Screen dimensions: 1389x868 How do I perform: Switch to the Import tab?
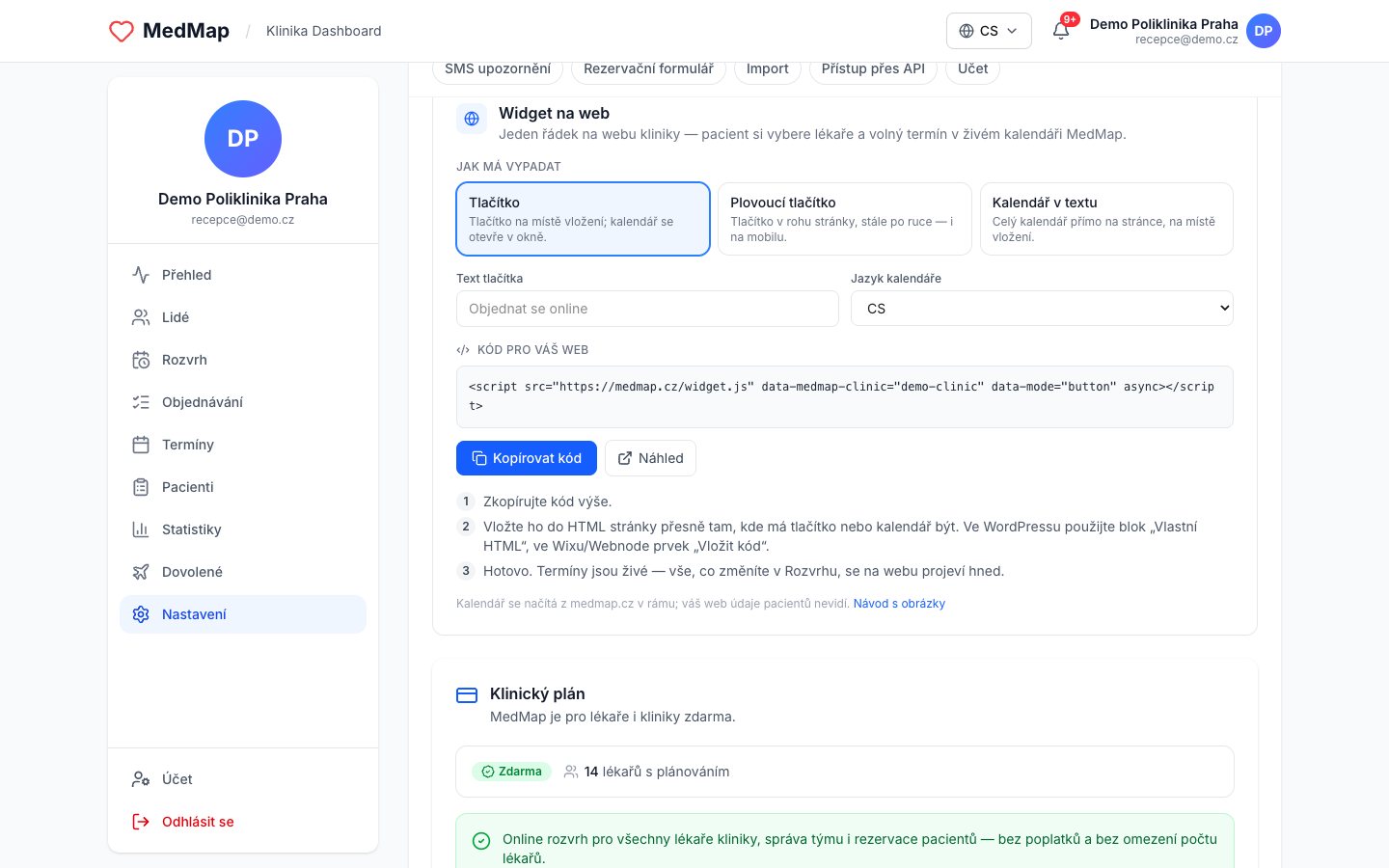click(x=768, y=68)
